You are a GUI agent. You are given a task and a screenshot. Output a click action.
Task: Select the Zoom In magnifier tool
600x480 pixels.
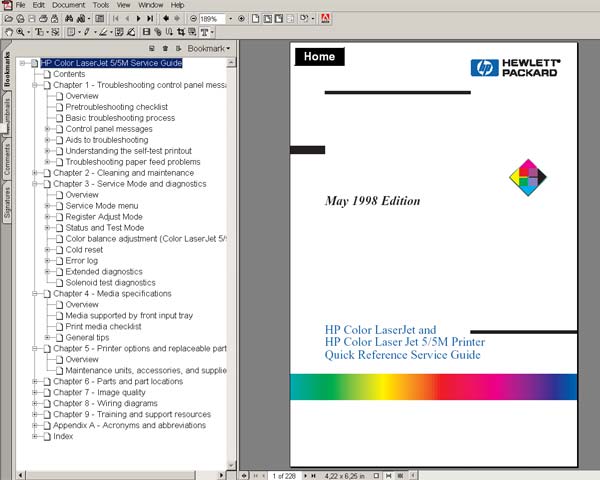[x=20, y=33]
